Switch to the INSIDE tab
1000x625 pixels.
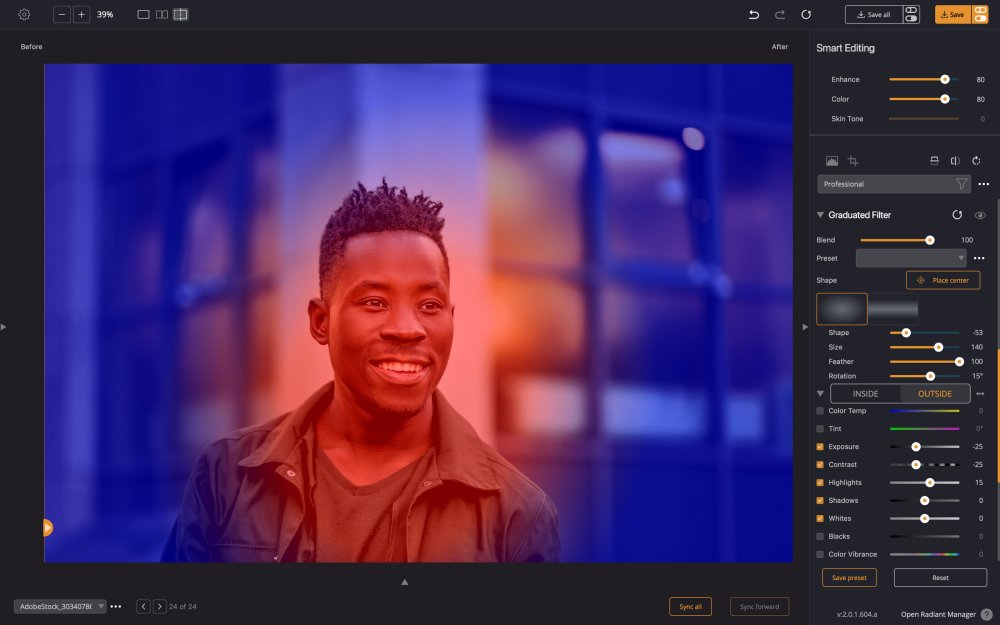pyautogui.click(x=867, y=393)
